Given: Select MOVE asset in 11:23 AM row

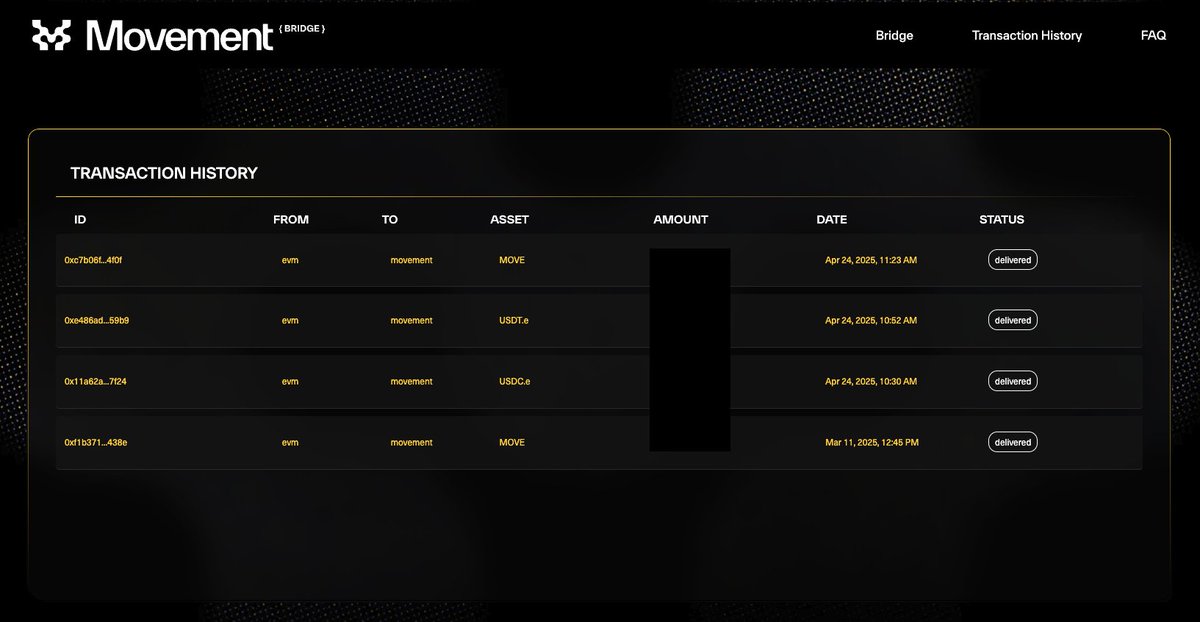Looking at the screenshot, I should tap(512, 260).
